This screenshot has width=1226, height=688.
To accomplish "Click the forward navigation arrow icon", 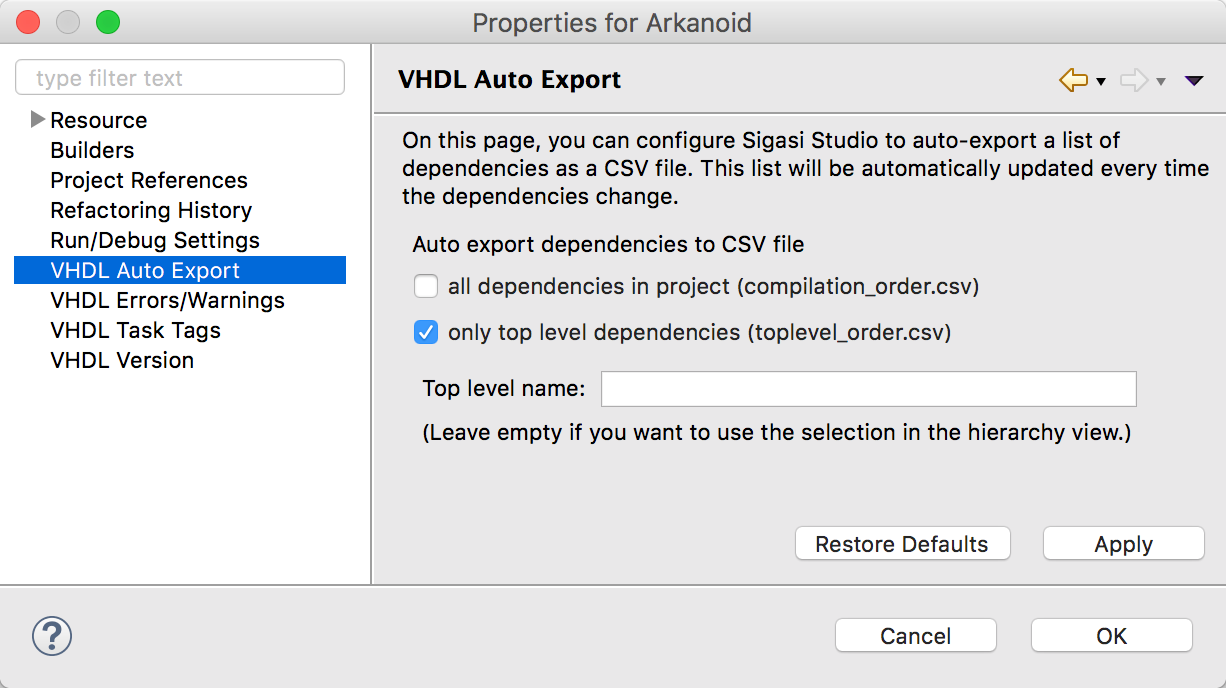I will coord(1134,80).
